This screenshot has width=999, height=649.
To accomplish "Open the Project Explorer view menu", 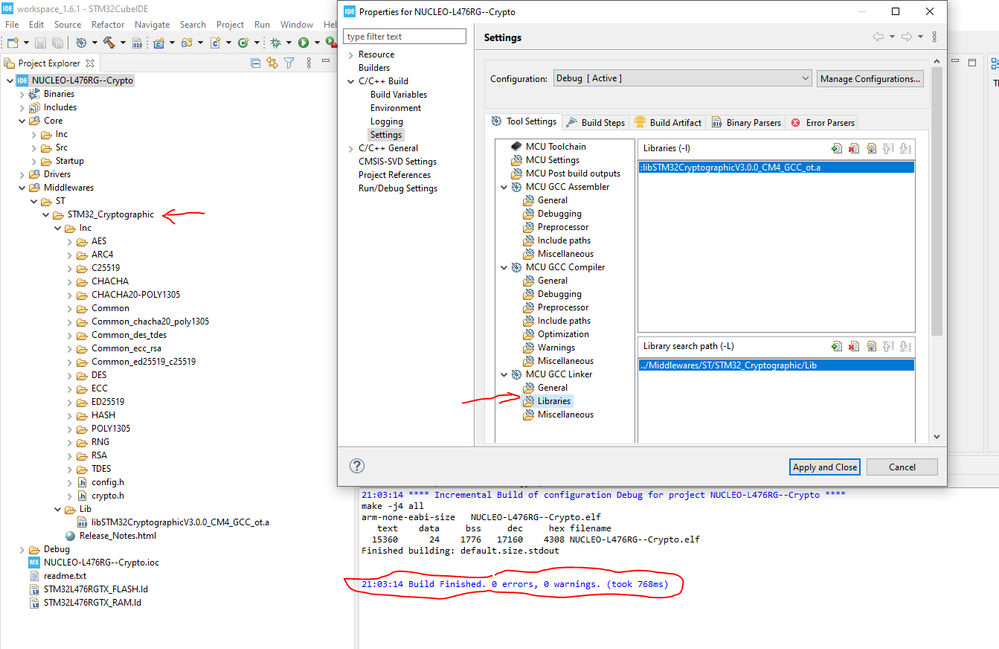I will click(308, 63).
